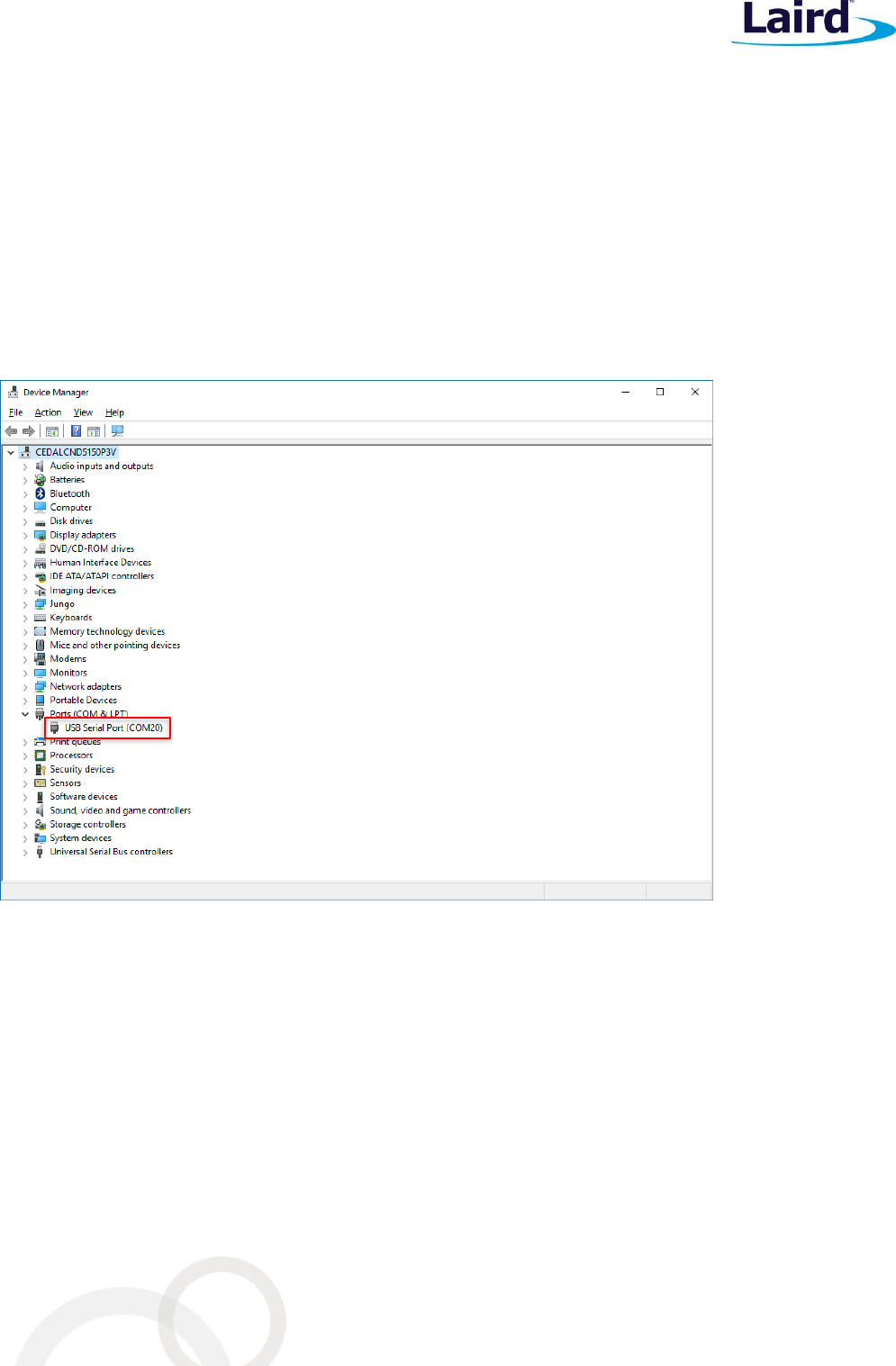
Task: Click the Bluetooth logo icon
Action: pos(40,493)
